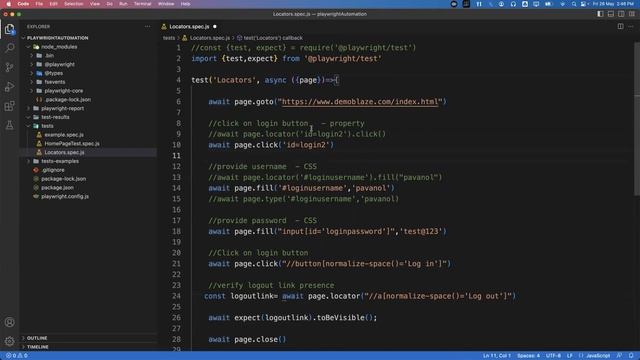This screenshot has height=360, width=640.
Task: Open editor More Actions ellipsis
Action: (631, 27)
